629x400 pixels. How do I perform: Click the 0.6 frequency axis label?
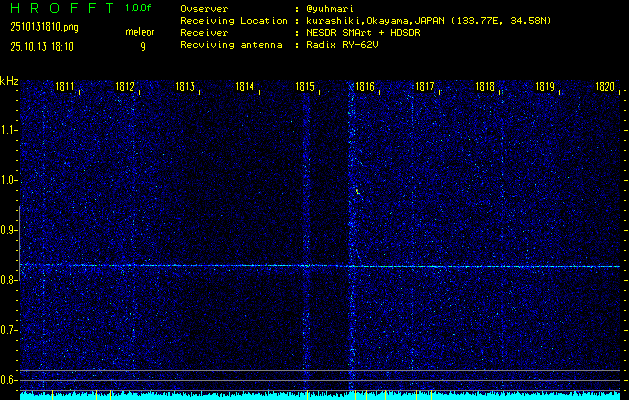coord(7,380)
